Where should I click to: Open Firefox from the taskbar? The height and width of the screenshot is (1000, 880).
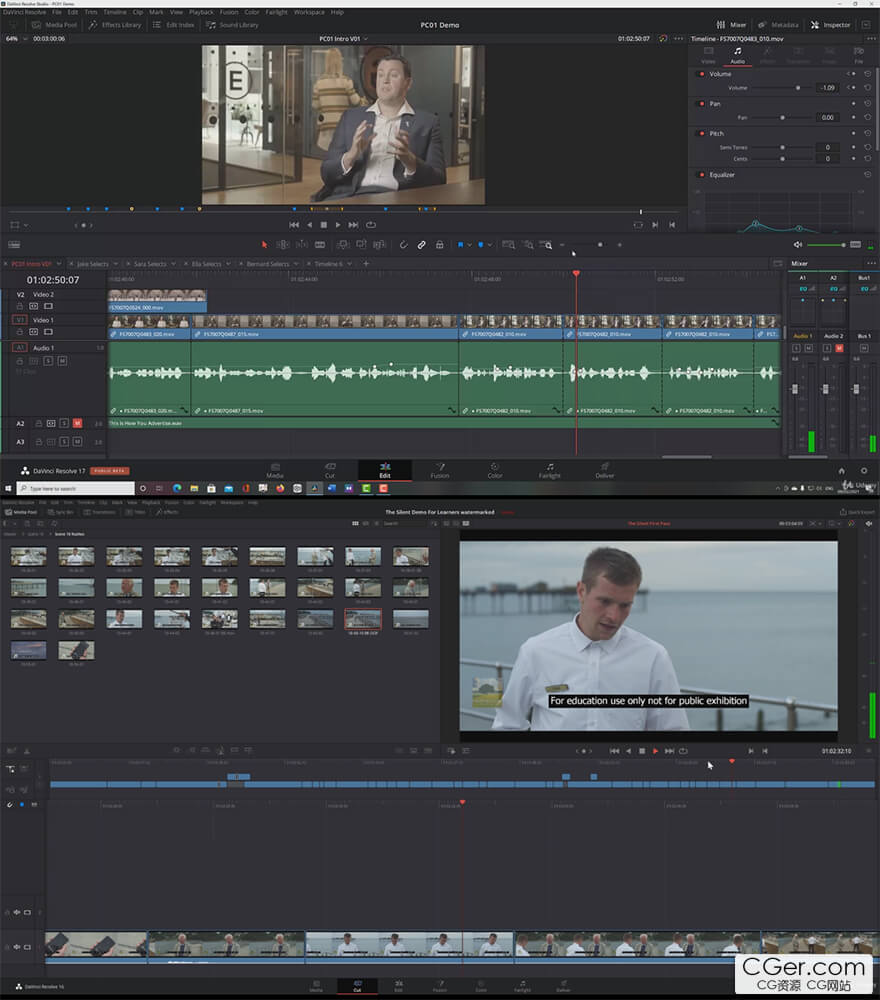click(280, 489)
